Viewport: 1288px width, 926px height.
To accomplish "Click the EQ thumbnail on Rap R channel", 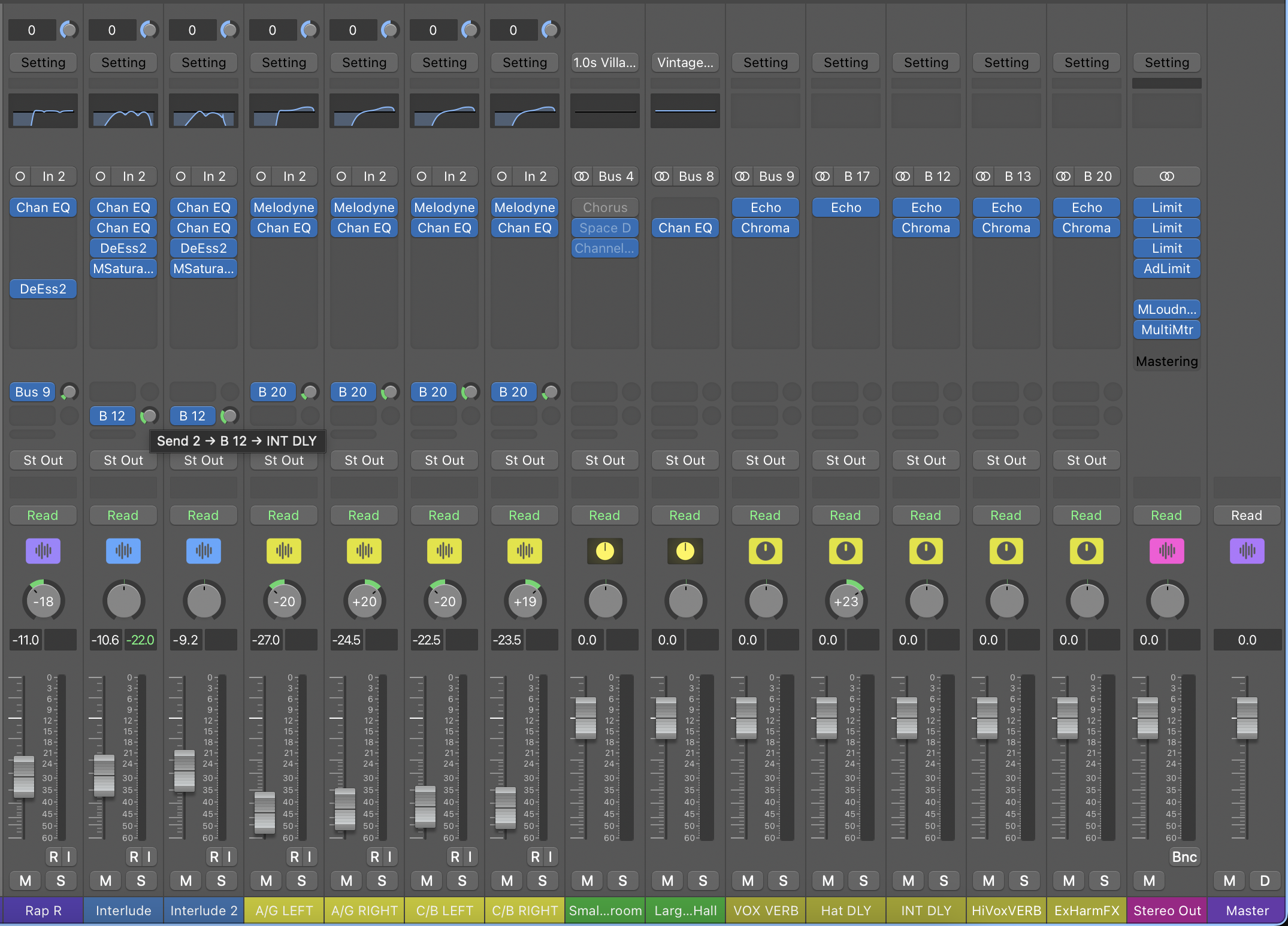I will point(43,111).
